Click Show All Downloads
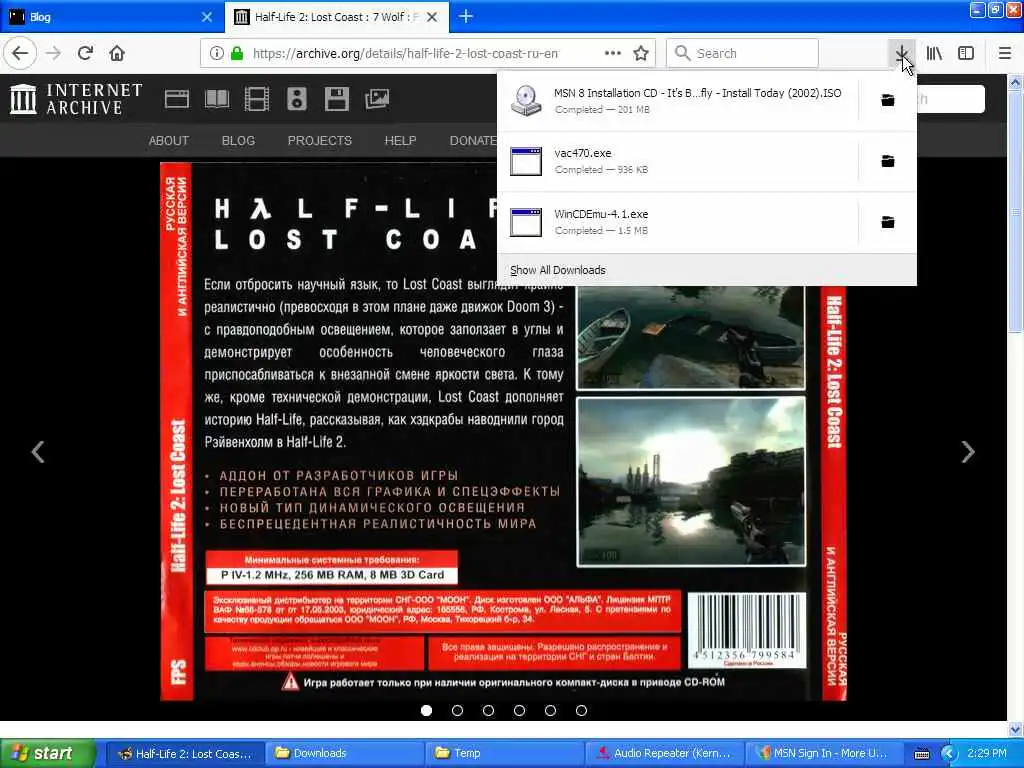 click(x=558, y=270)
